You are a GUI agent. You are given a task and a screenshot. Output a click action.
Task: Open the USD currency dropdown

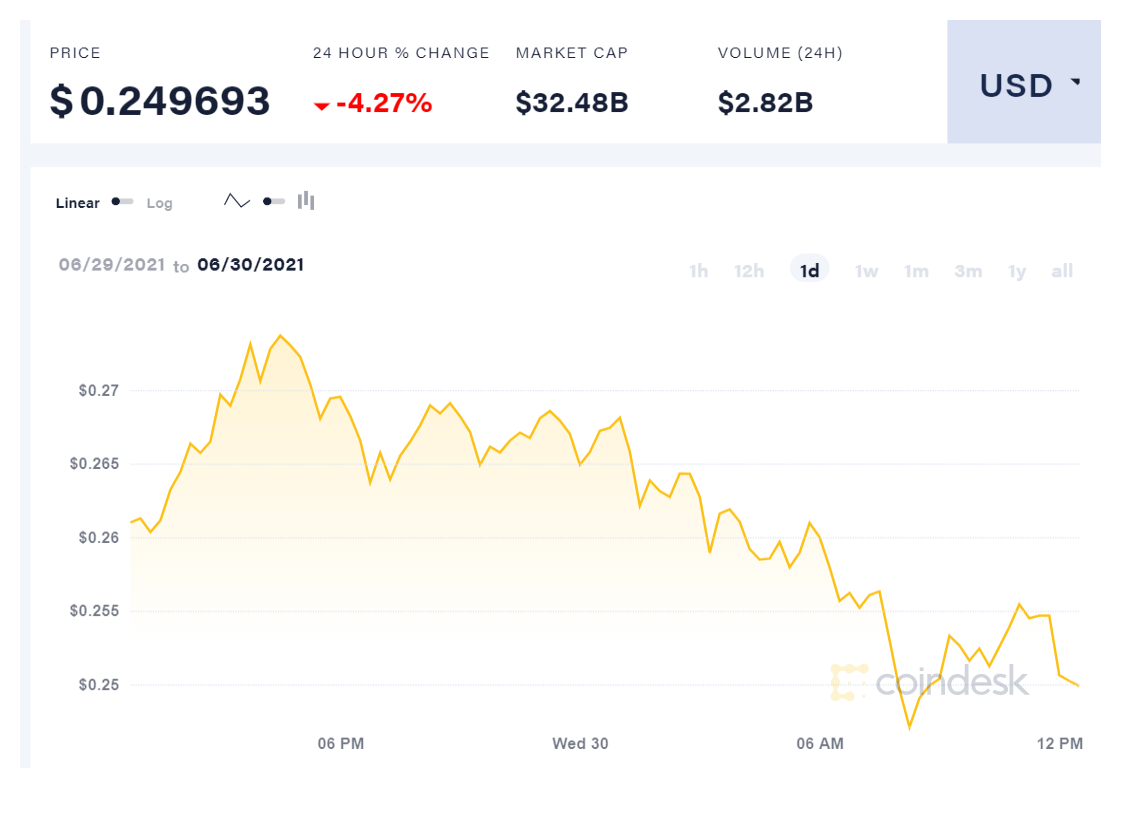click(1023, 86)
